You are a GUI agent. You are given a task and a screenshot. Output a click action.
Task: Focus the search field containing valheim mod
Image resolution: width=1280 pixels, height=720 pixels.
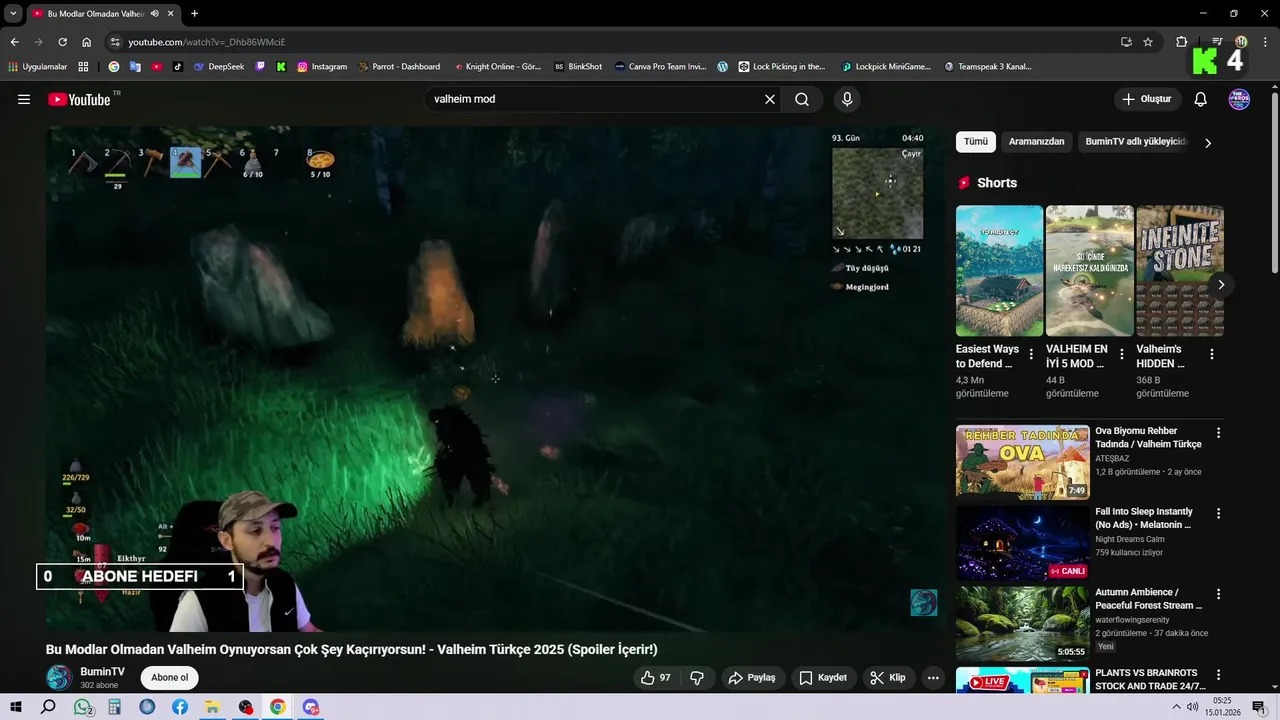pyautogui.click(x=593, y=99)
